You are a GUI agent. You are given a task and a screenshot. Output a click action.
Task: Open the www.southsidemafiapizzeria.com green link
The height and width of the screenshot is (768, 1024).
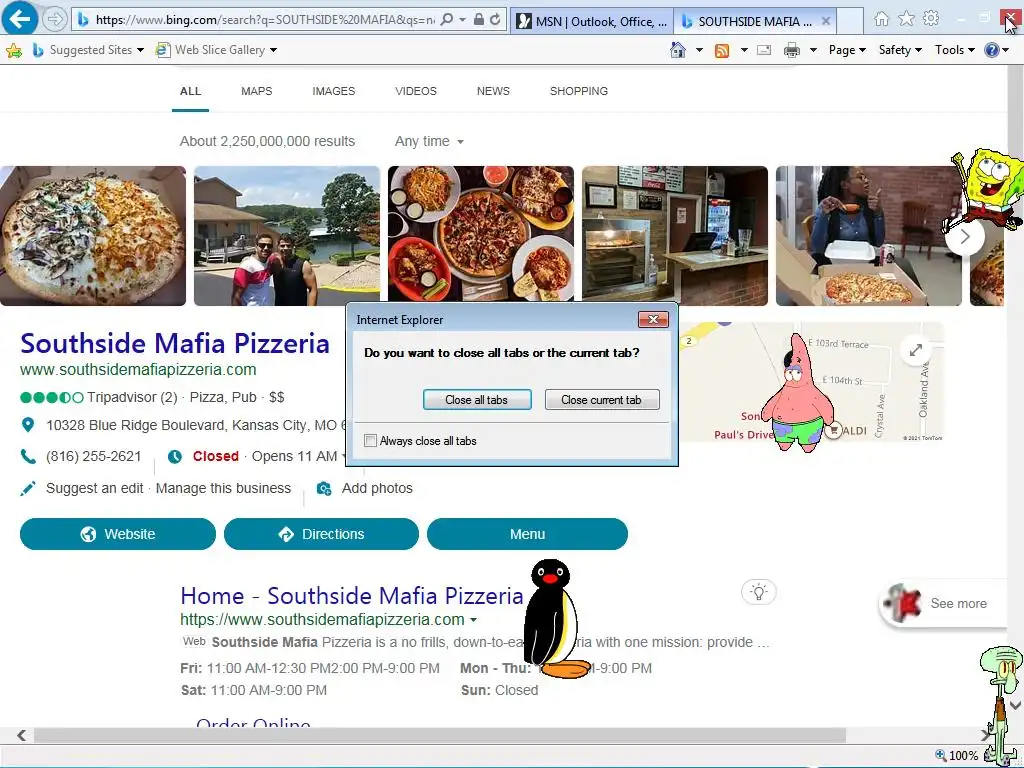click(x=138, y=370)
